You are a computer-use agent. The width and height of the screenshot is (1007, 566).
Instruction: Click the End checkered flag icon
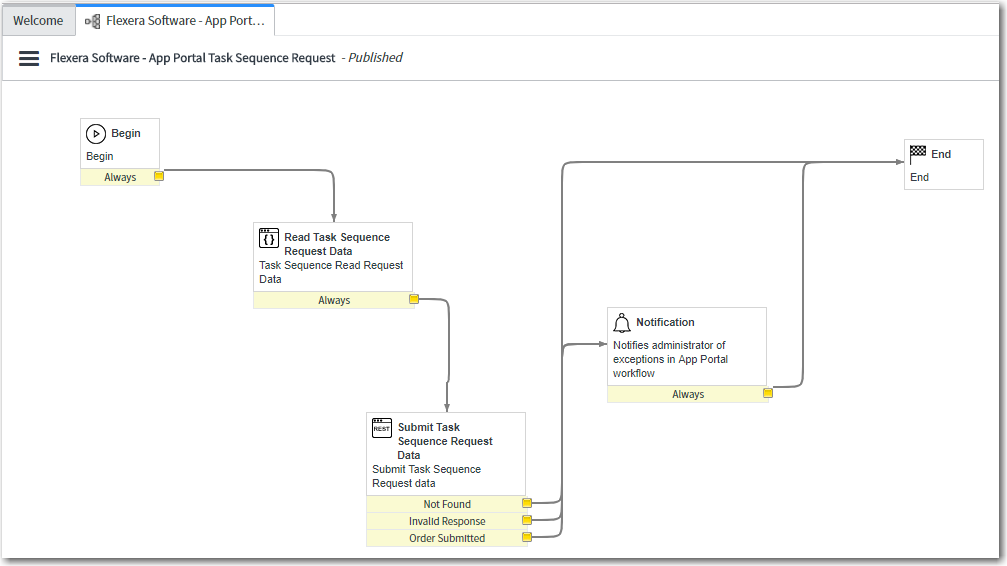coord(918,154)
